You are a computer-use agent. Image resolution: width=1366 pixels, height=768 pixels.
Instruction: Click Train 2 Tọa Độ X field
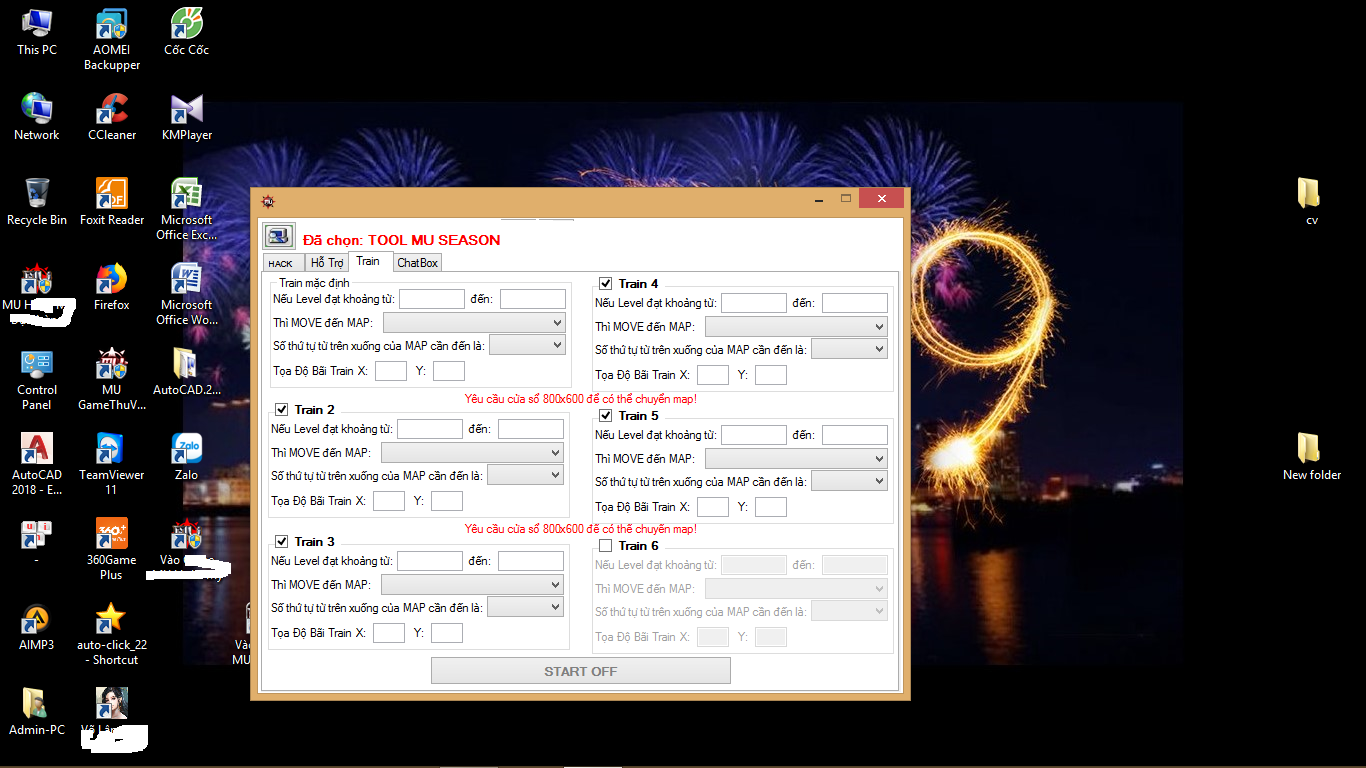(x=389, y=501)
